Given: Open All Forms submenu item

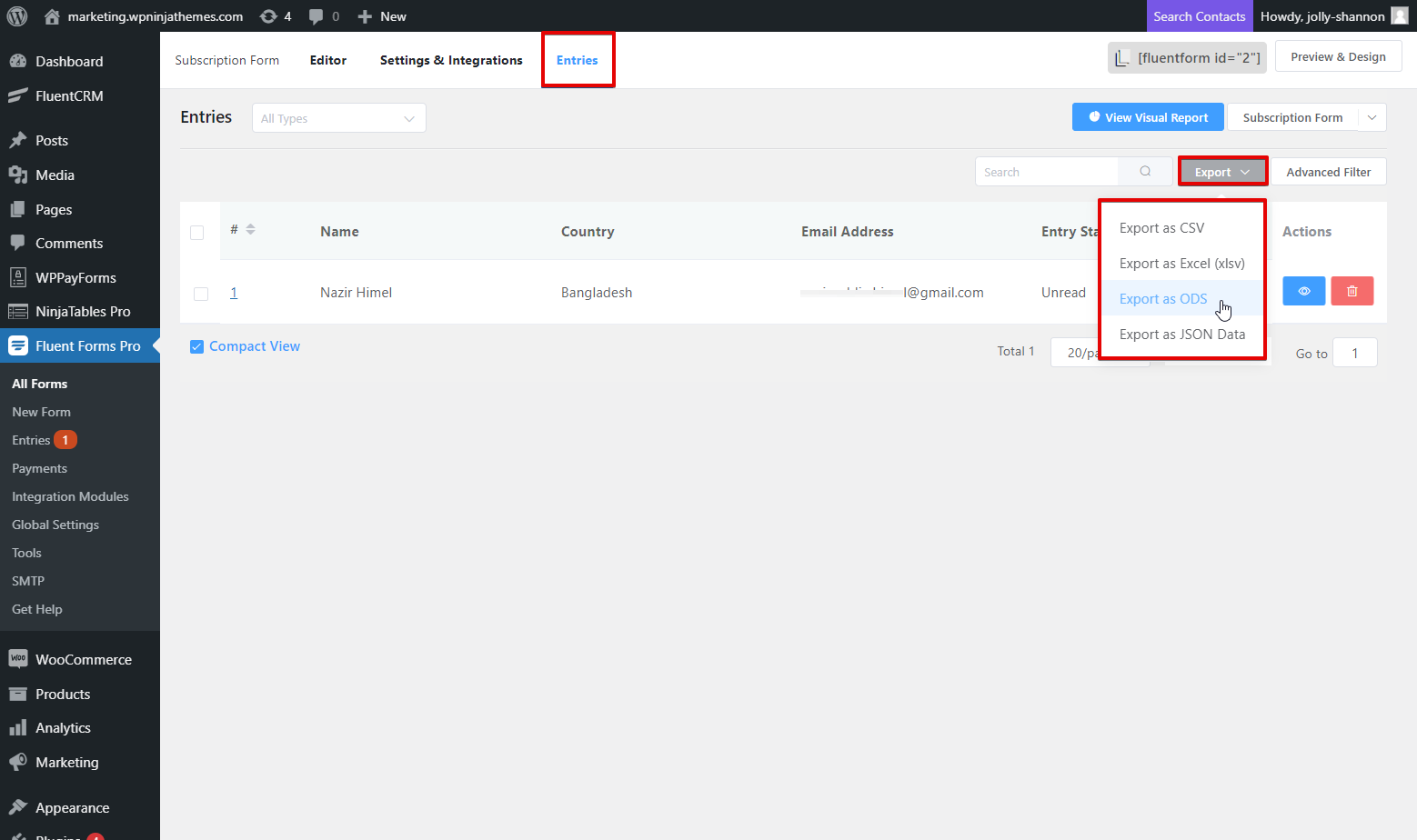Looking at the screenshot, I should point(39,384).
